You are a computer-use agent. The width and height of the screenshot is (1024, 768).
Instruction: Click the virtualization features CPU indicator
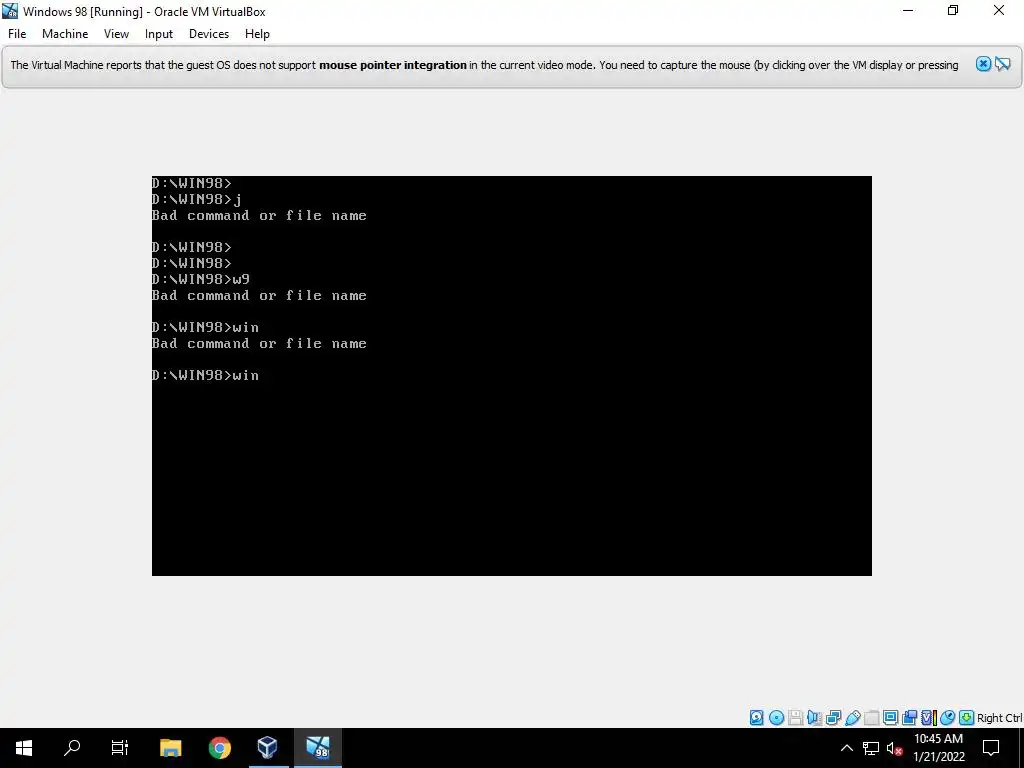click(x=928, y=718)
